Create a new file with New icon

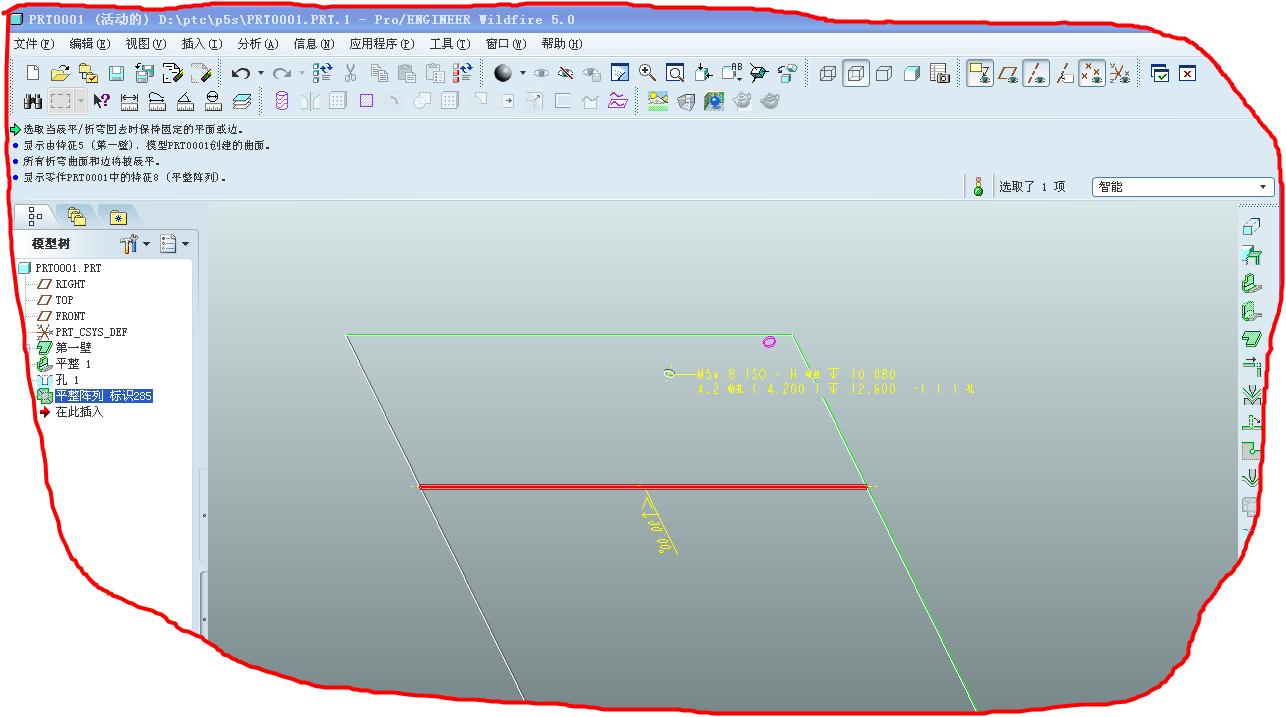[x=33, y=73]
